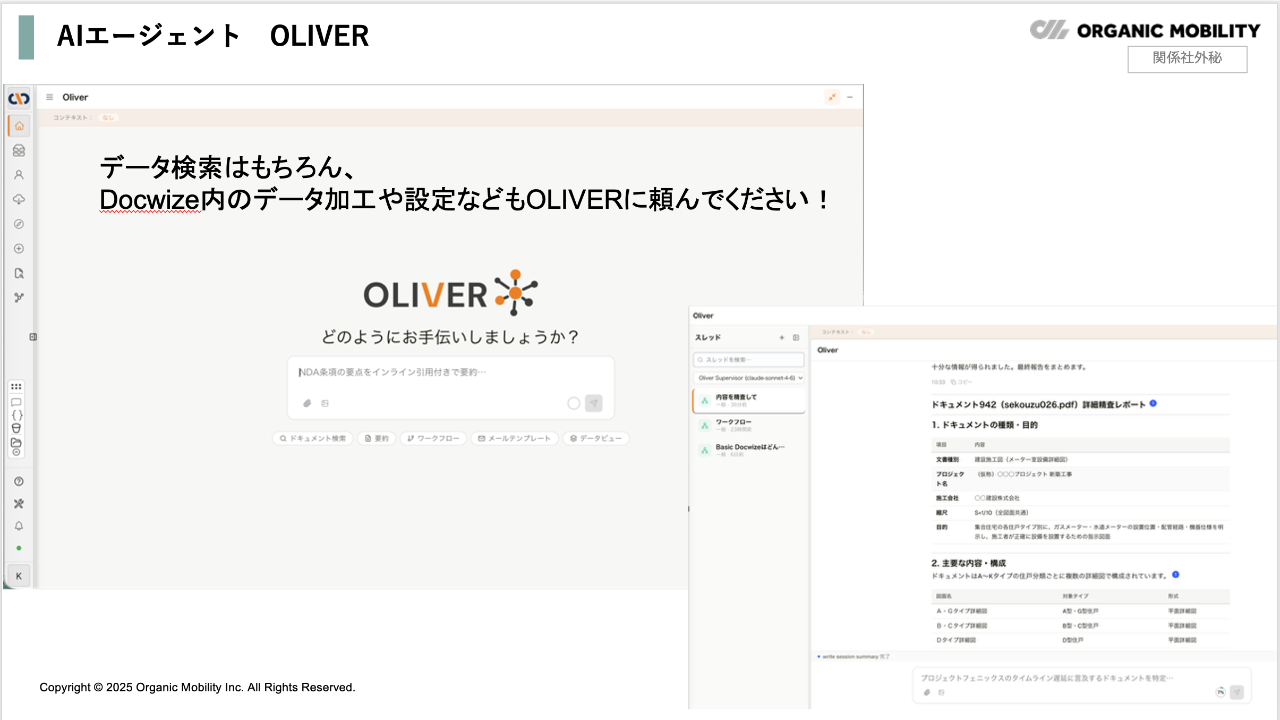Open the 内容を精査して thread
The width and height of the screenshot is (1280, 720).
click(x=749, y=400)
